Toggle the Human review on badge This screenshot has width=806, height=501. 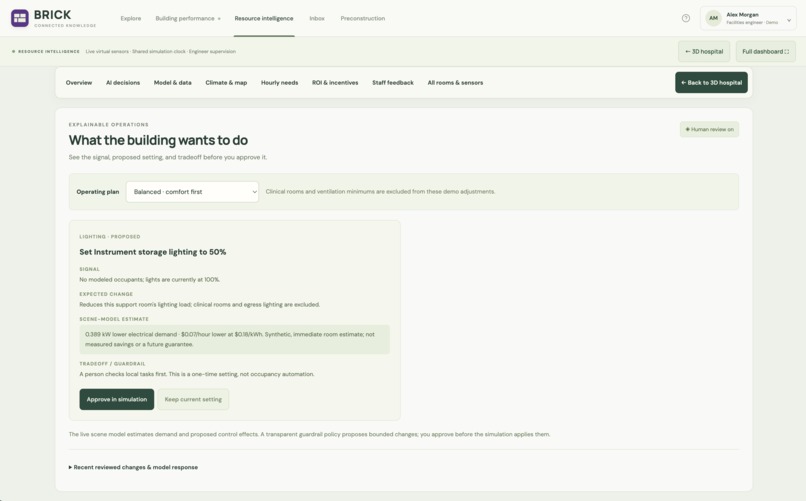click(709, 129)
